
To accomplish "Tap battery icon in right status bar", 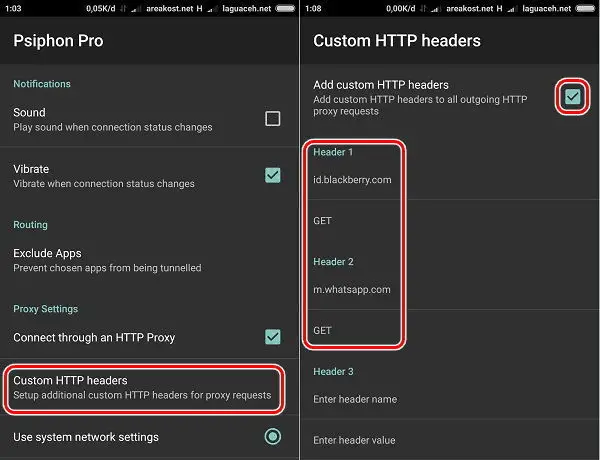I will 585,8.
